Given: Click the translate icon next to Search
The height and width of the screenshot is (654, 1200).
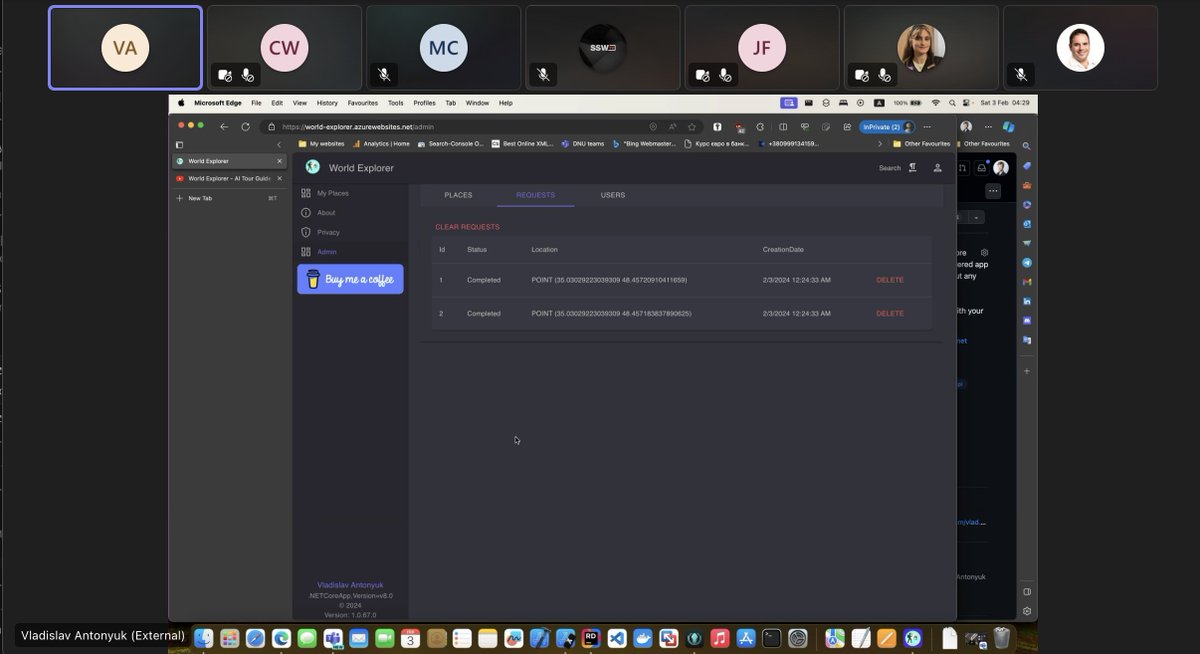Looking at the screenshot, I should [x=913, y=168].
